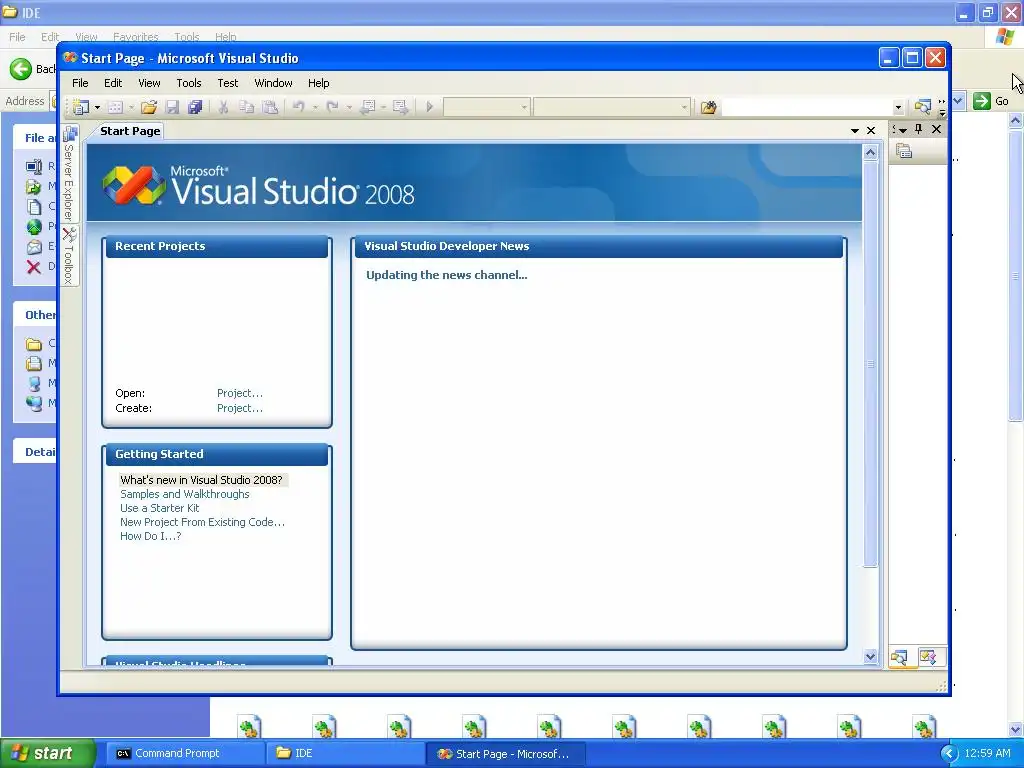
Task: Open the File menu in Visual Studio
Action: point(80,83)
